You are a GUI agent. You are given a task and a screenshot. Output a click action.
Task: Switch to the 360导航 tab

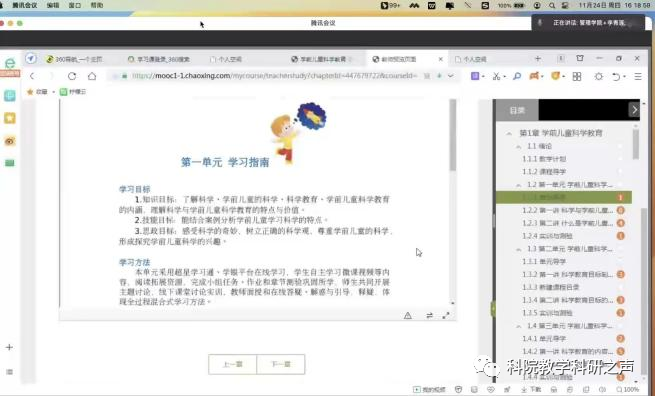pyautogui.click(x=74, y=59)
